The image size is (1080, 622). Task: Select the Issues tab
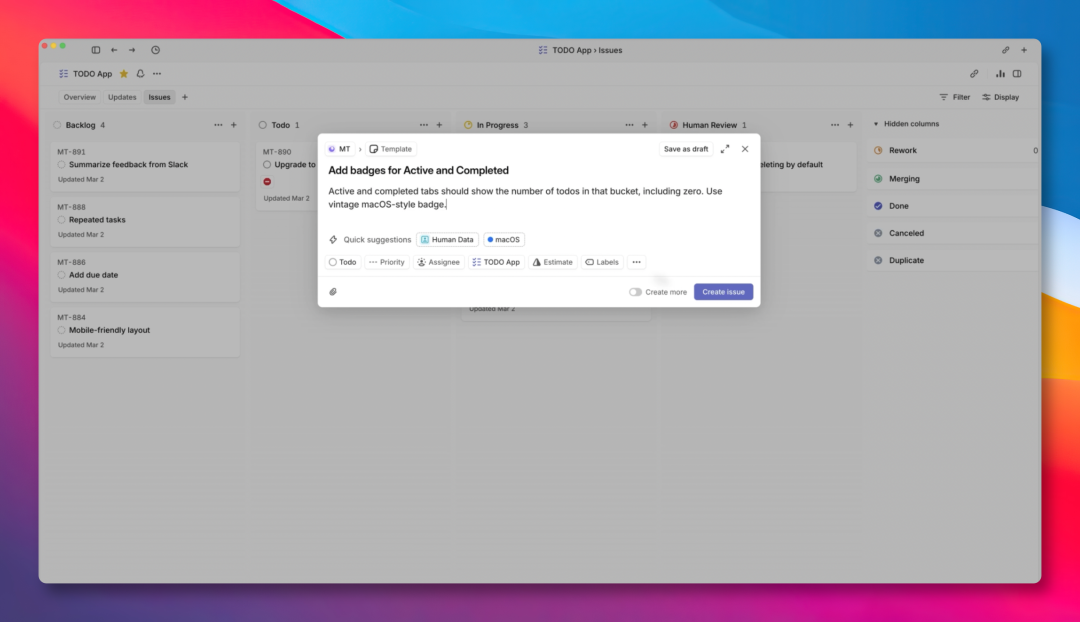159,97
